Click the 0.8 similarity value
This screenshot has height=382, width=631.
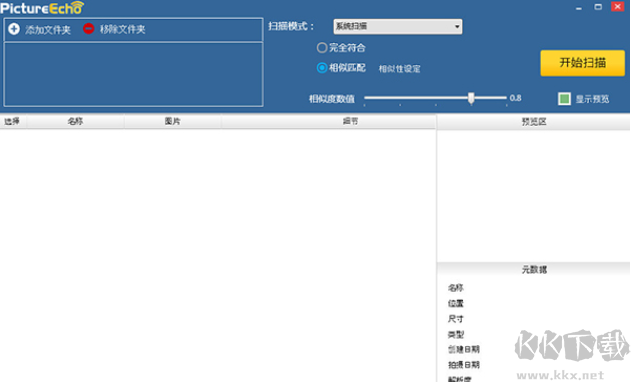[x=515, y=98]
